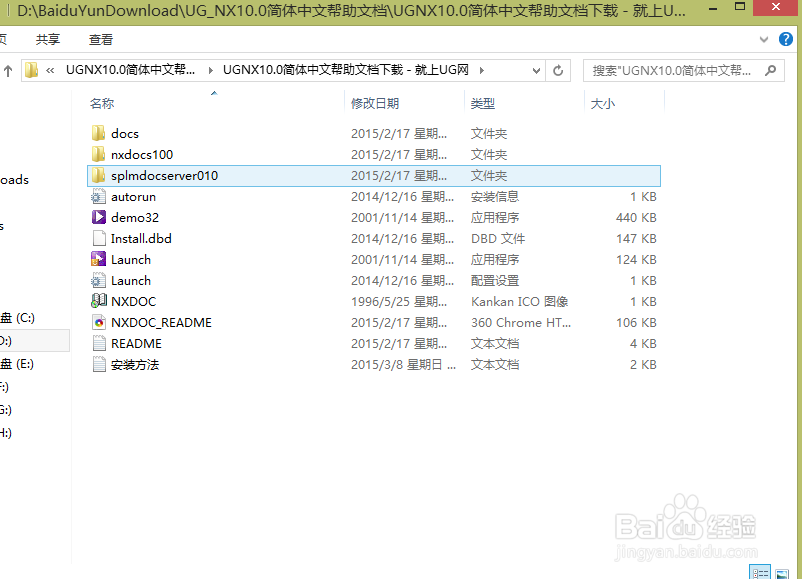Switch to details view layout icon
Image resolution: width=802 pixels, height=579 pixels.
(760, 572)
